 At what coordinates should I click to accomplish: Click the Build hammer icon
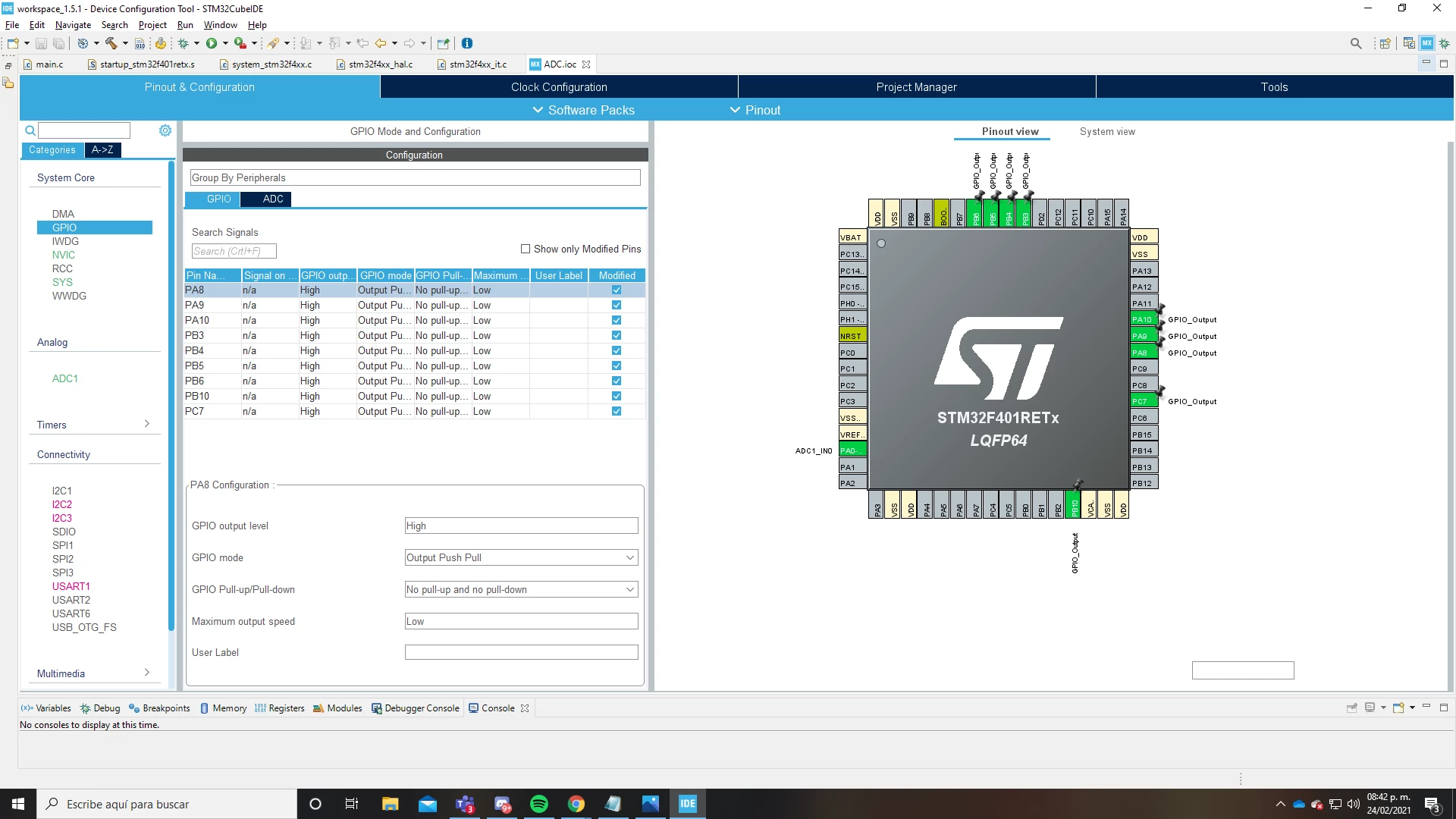point(111,43)
